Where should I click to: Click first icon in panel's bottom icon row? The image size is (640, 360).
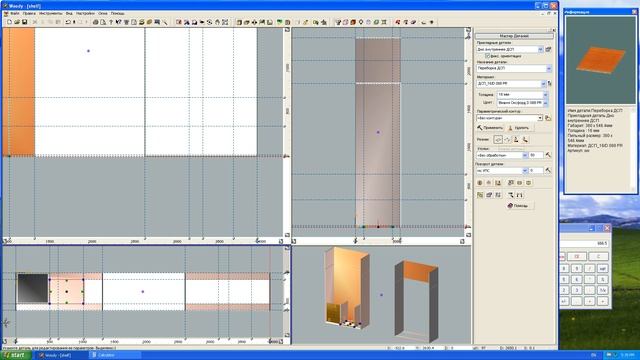(x=480, y=195)
